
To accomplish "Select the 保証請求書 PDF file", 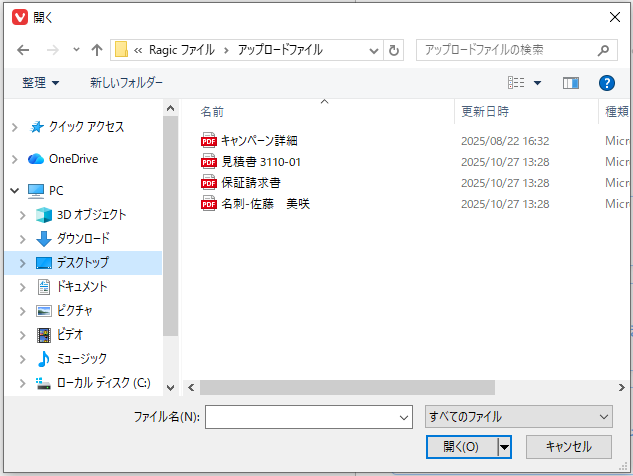I will 250,183.
